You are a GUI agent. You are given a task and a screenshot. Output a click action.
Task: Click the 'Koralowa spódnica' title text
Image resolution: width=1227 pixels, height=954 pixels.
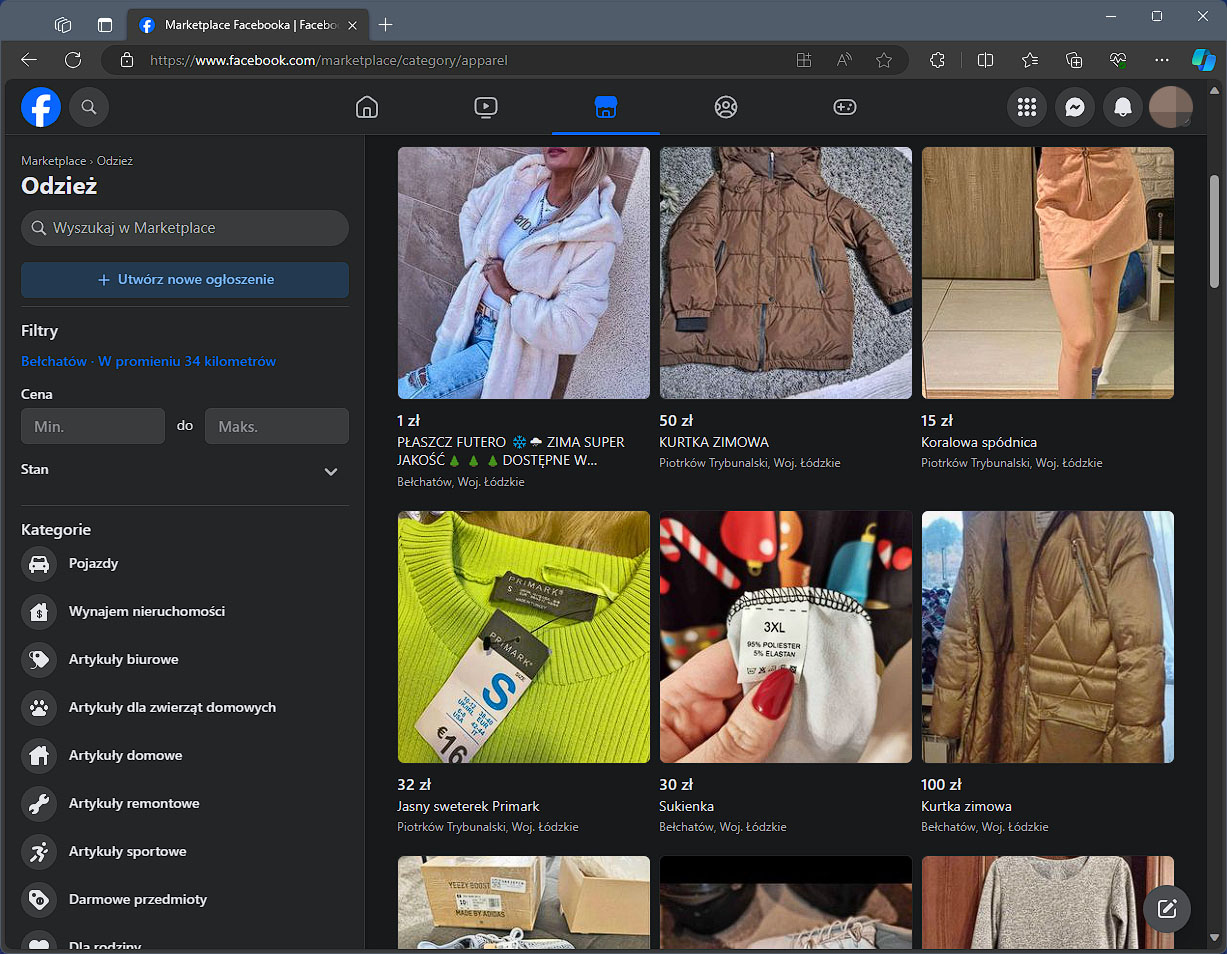point(979,442)
